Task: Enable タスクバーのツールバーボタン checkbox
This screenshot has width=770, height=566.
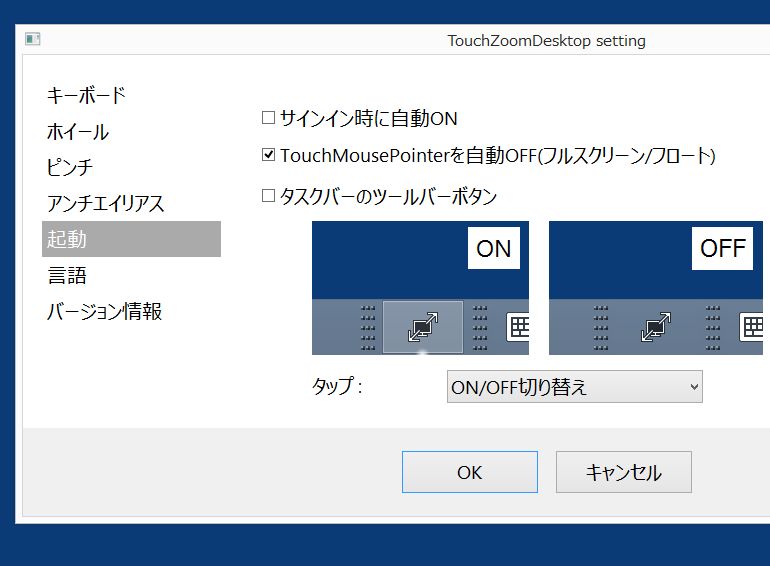Action: pyautogui.click(x=268, y=196)
